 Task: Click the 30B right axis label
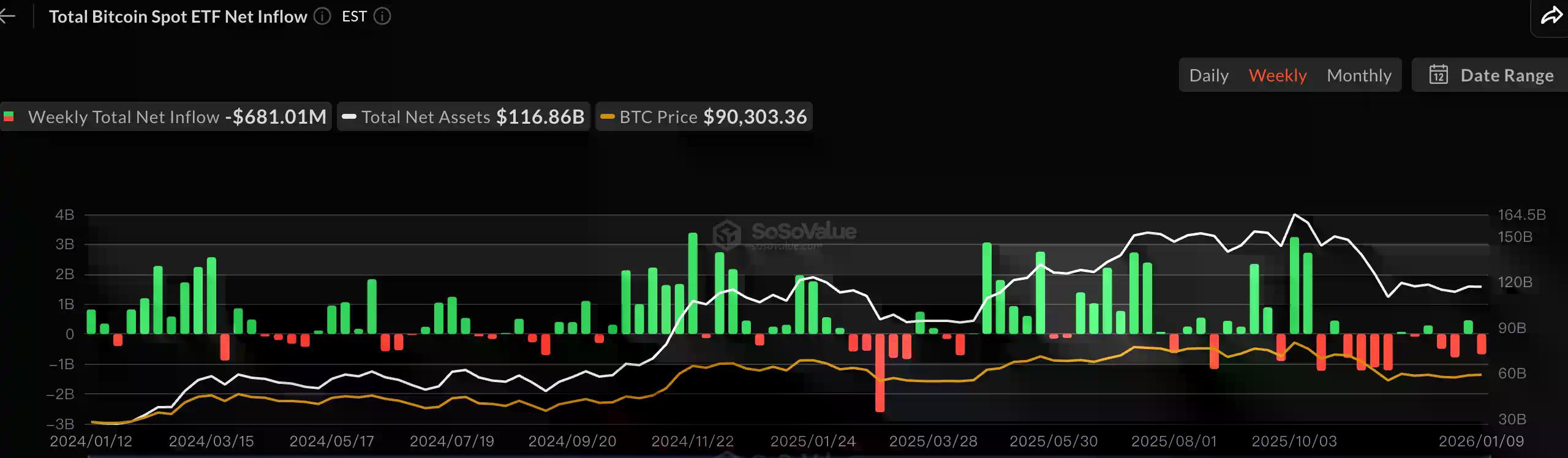(1512, 419)
